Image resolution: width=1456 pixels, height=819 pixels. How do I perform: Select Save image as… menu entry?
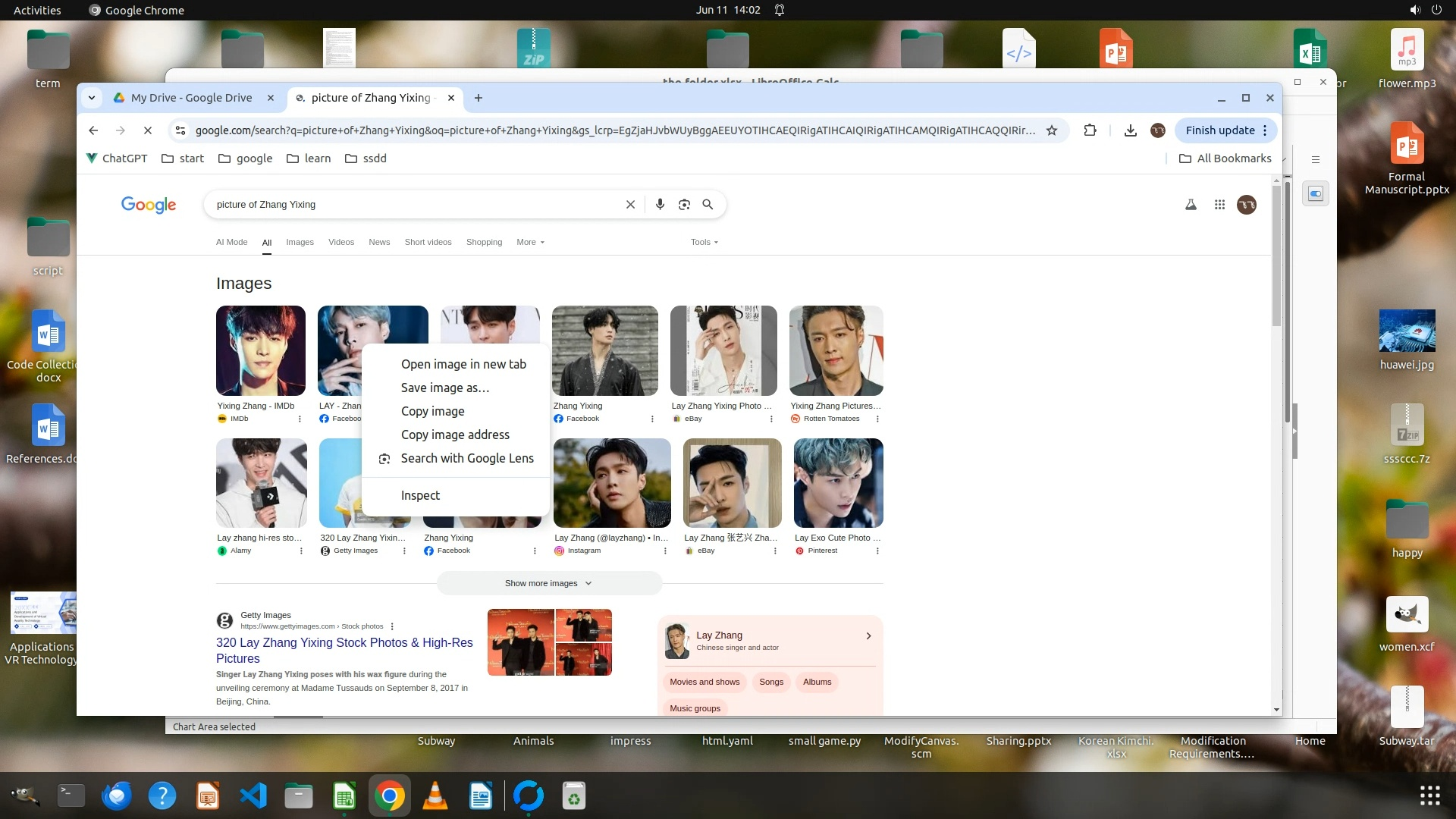(x=445, y=388)
